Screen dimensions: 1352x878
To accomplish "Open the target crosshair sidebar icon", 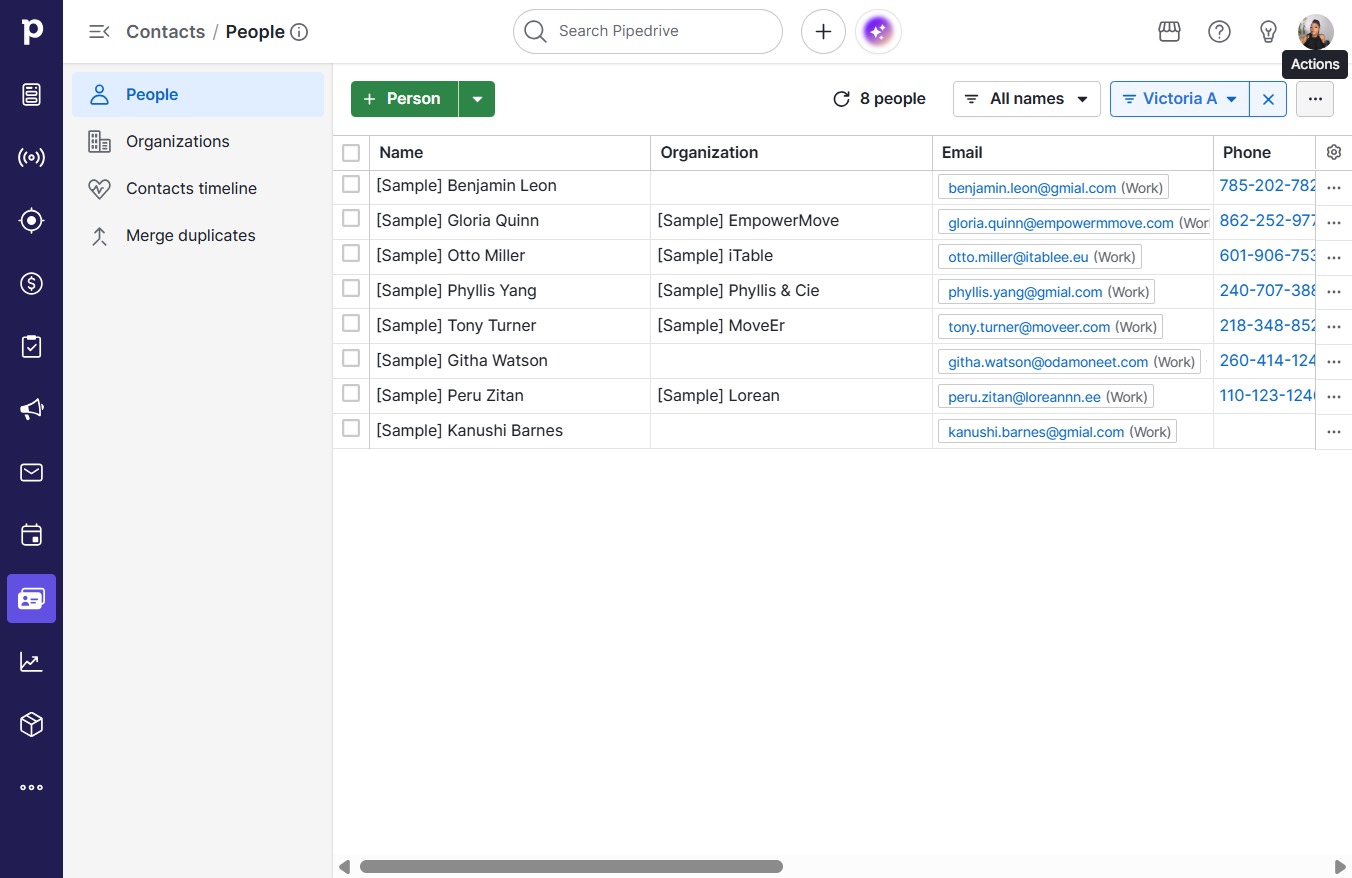I will pyautogui.click(x=32, y=221).
